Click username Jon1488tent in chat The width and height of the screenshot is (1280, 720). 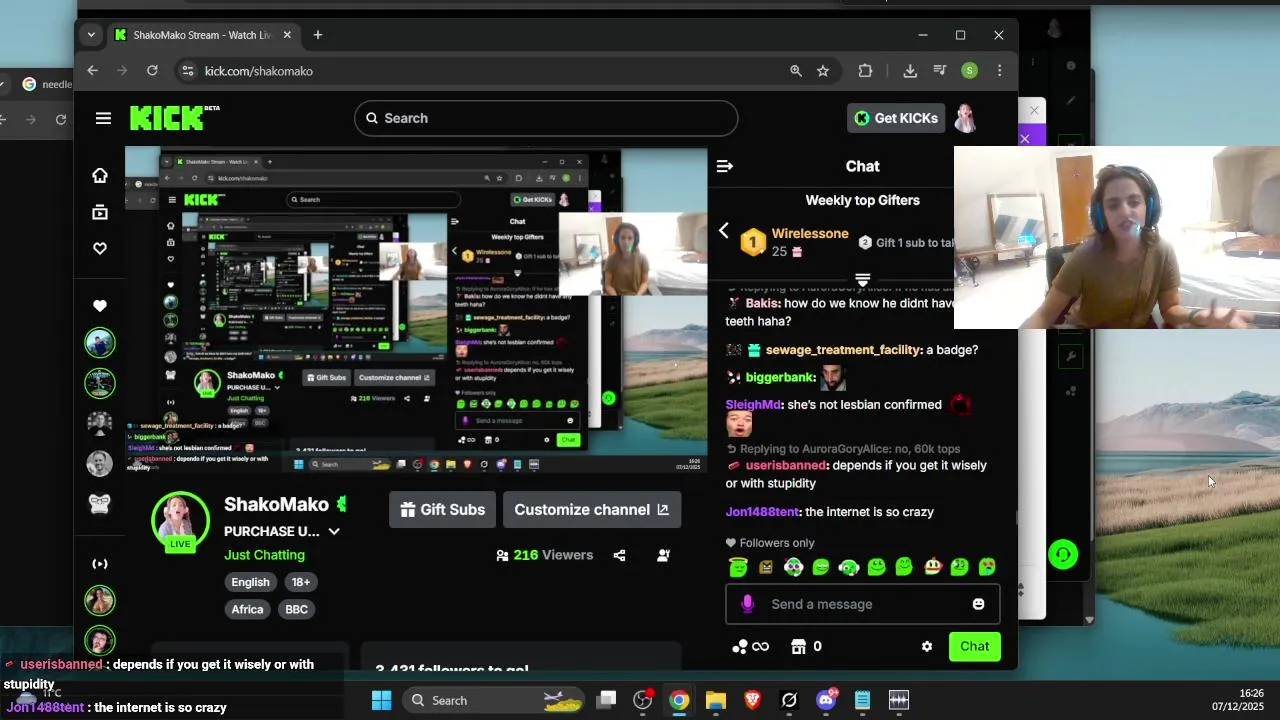762,512
